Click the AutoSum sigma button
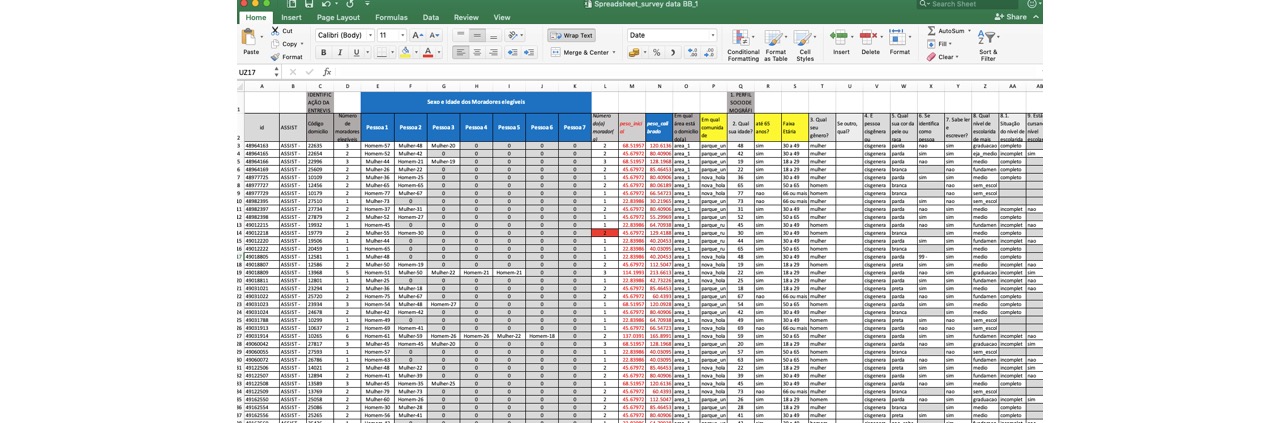This screenshot has width=1280, height=423. [x=945, y=31]
